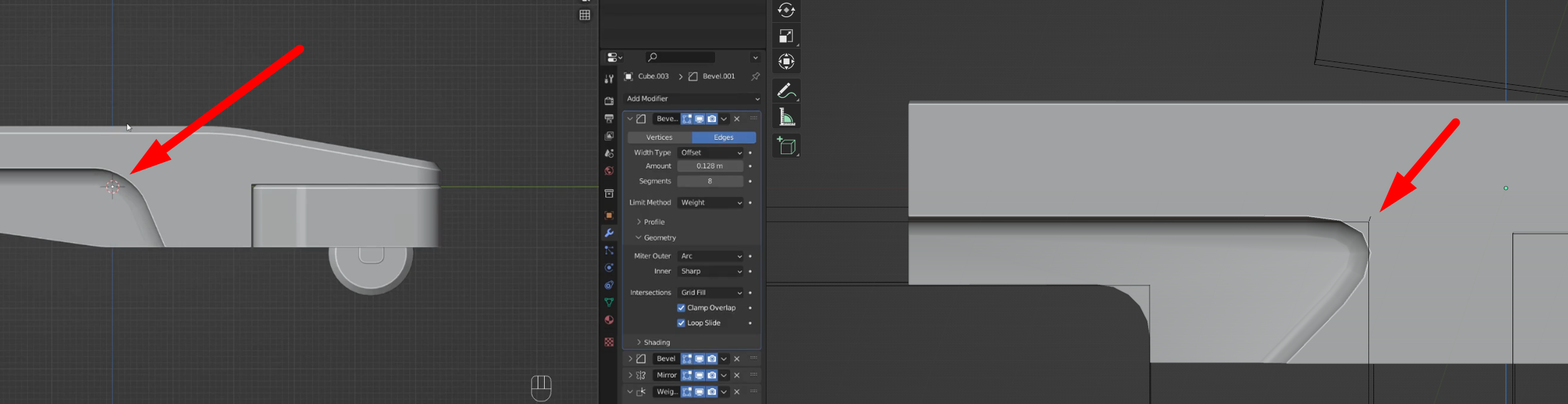This screenshot has width=1568, height=404.
Task: Switch bevel mode to Vertices
Action: click(x=660, y=137)
